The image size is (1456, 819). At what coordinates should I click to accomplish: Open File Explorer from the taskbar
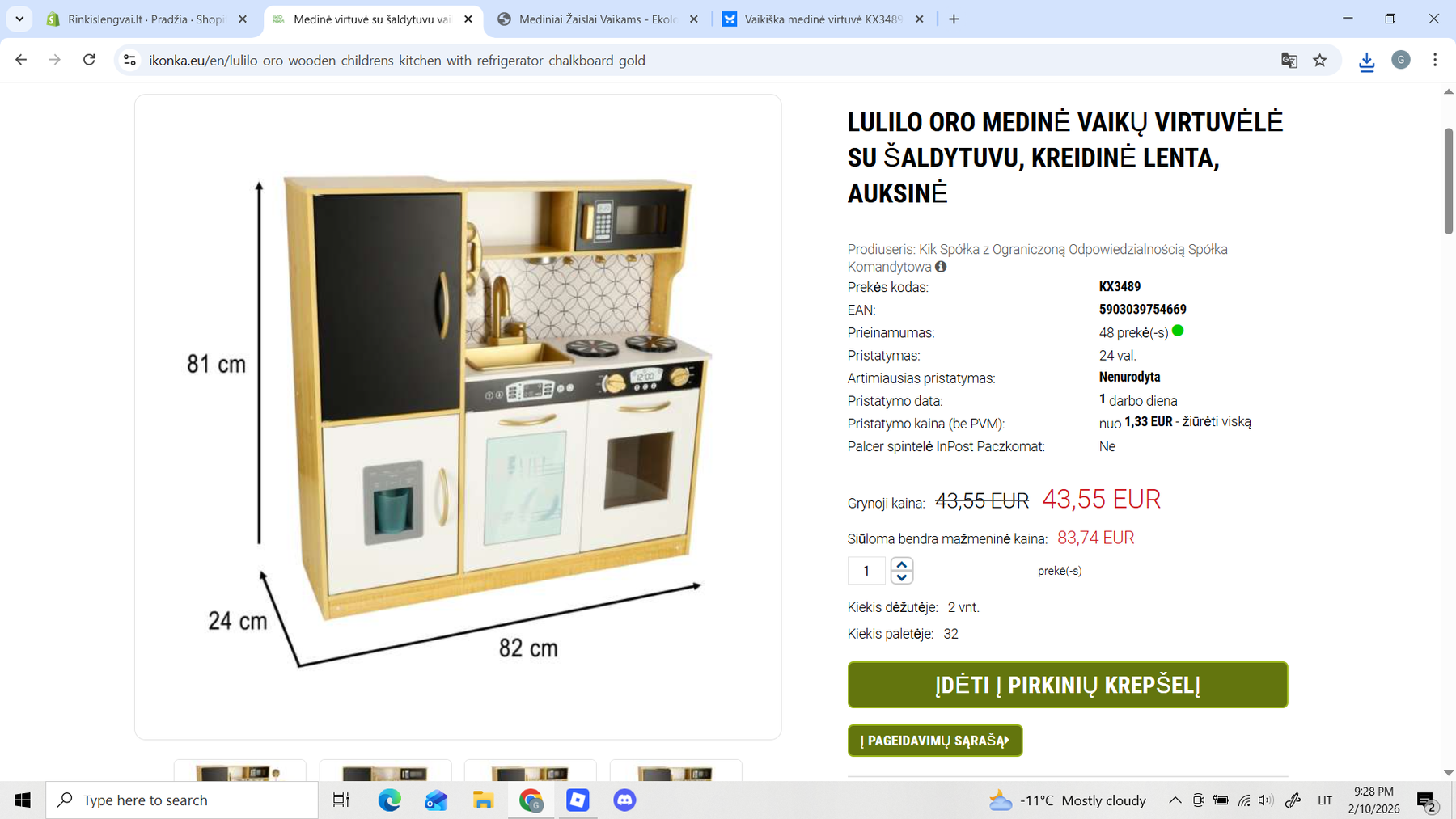(484, 800)
